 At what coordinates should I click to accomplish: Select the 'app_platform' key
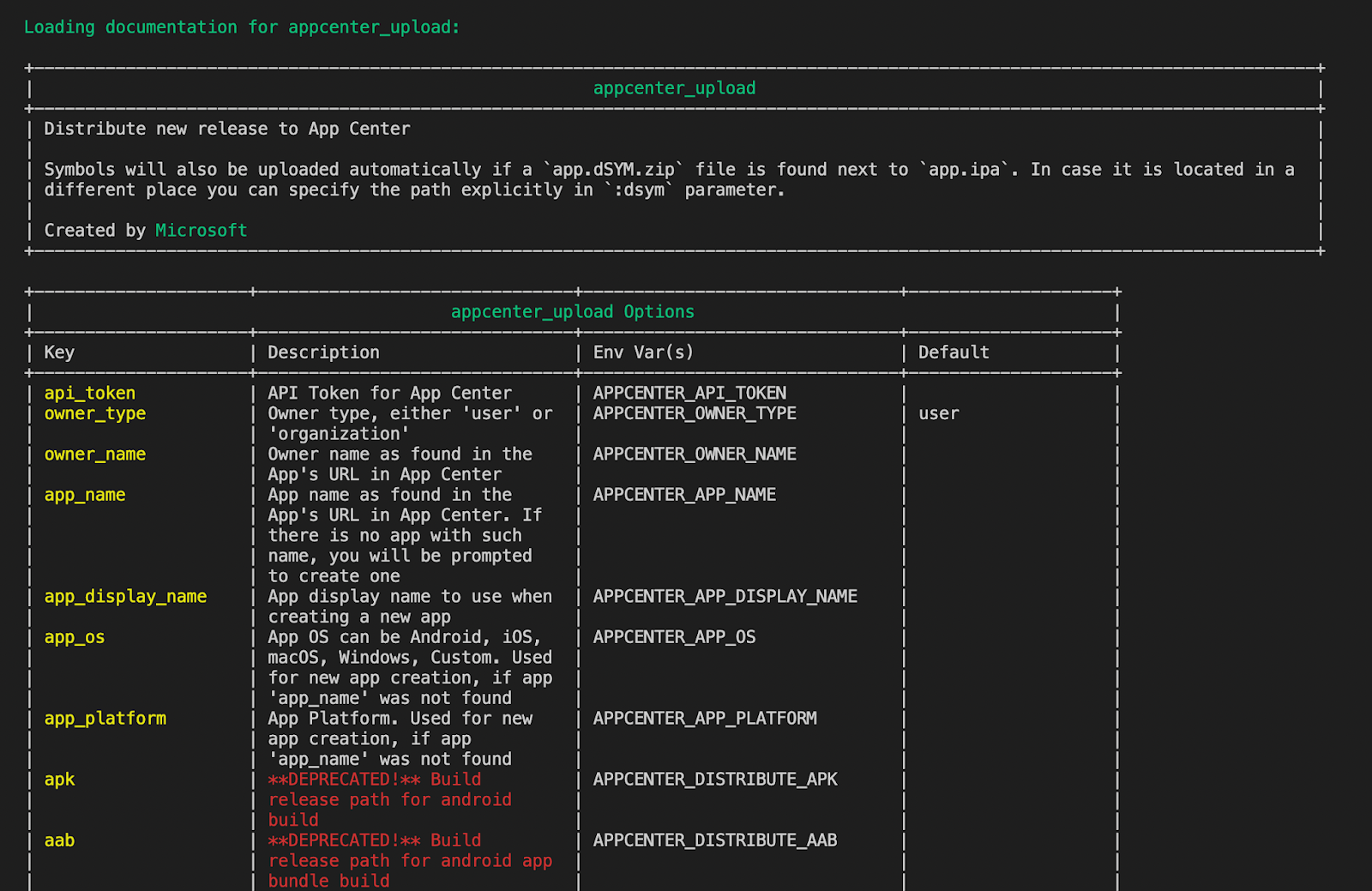105,719
